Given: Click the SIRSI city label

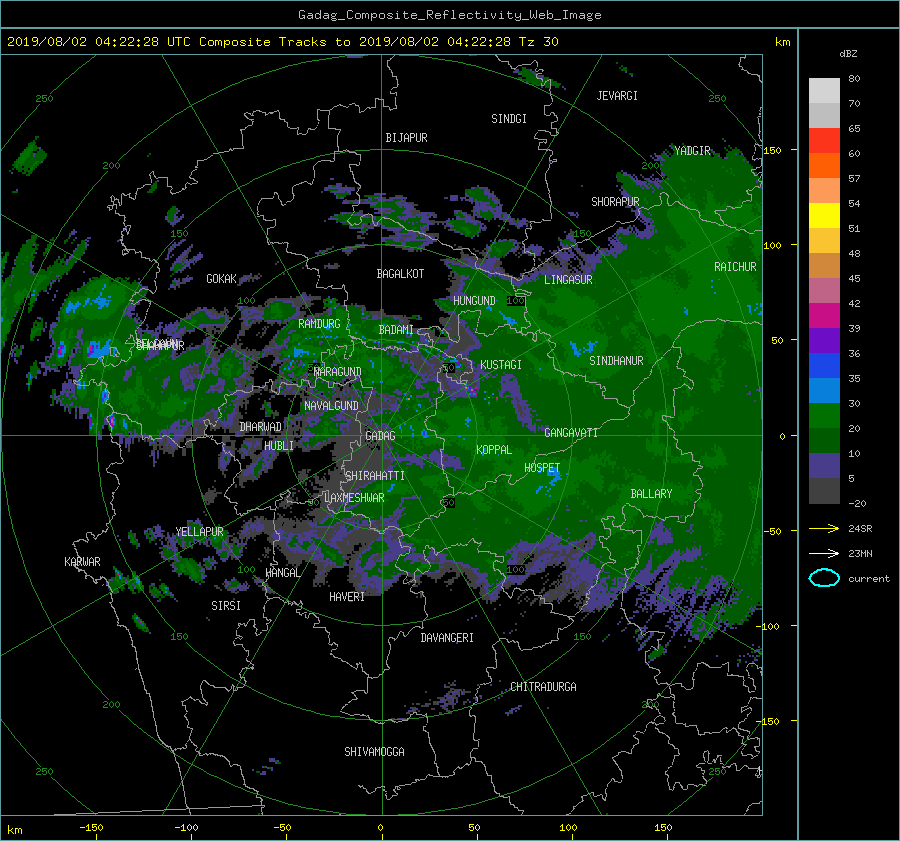Looking at the screenshot, I should pyautogui.click(x=226, y=606).
